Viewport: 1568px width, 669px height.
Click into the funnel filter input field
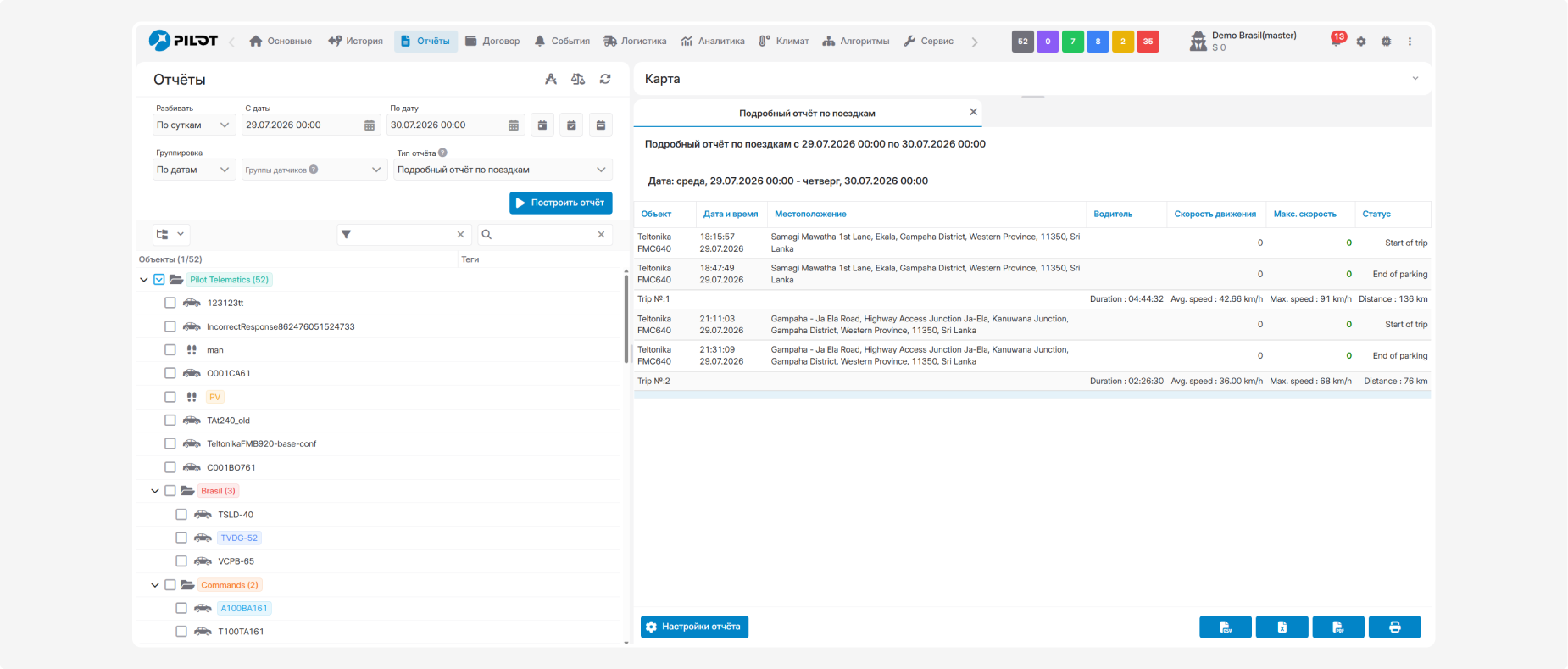pos(403,235)
